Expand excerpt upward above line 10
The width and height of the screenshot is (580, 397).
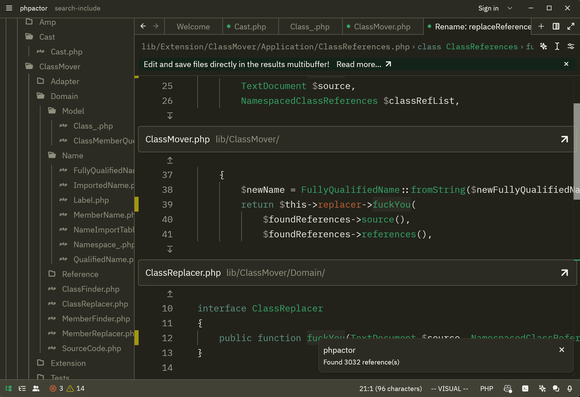coord(169,294)
